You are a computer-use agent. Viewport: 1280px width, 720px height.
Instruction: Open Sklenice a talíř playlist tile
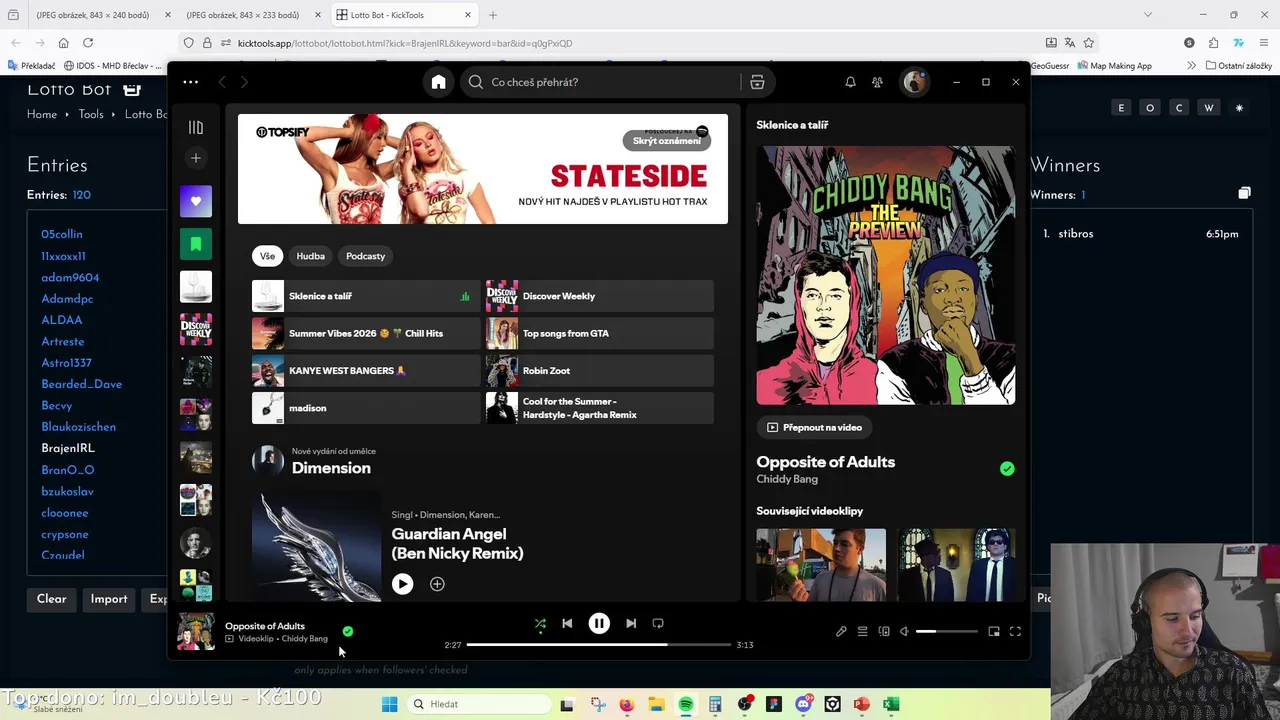click(x=365, y=296)
